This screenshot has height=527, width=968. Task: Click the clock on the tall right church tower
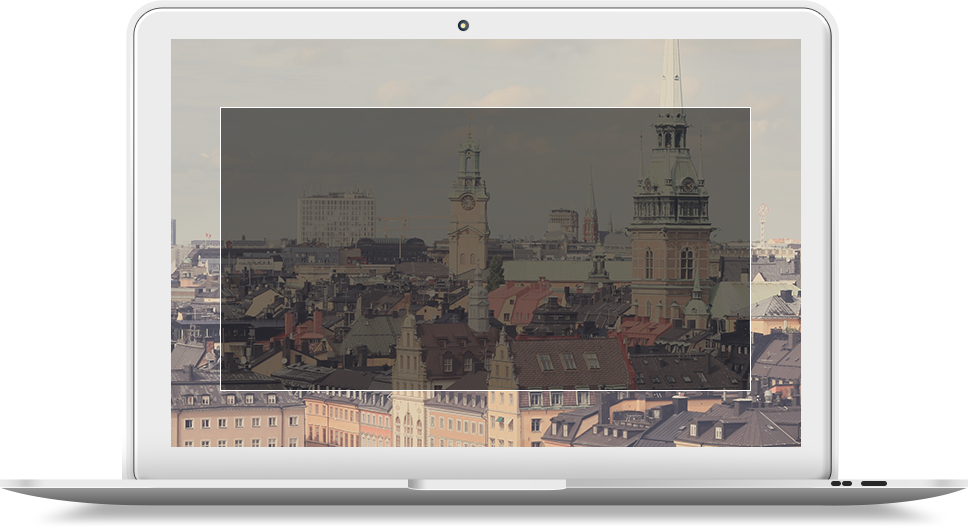point(688,185)
